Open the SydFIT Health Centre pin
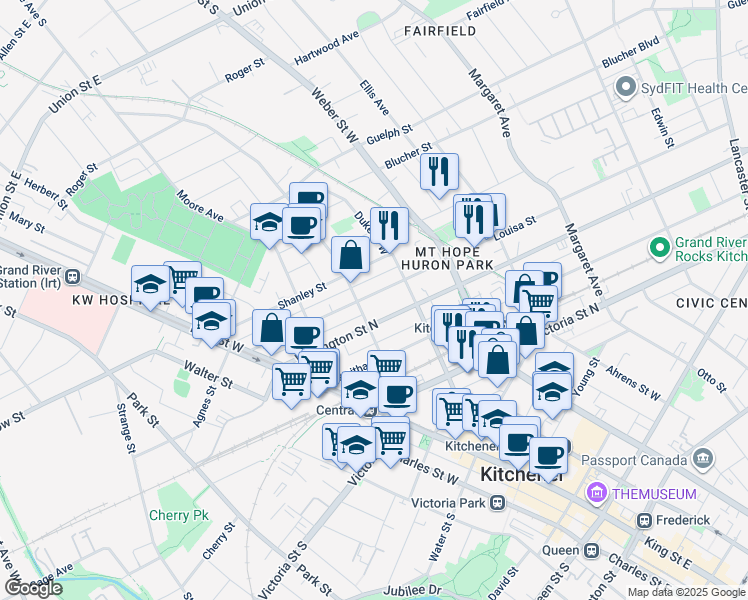This screenshot has width=748, height=600. coord(626,88)
